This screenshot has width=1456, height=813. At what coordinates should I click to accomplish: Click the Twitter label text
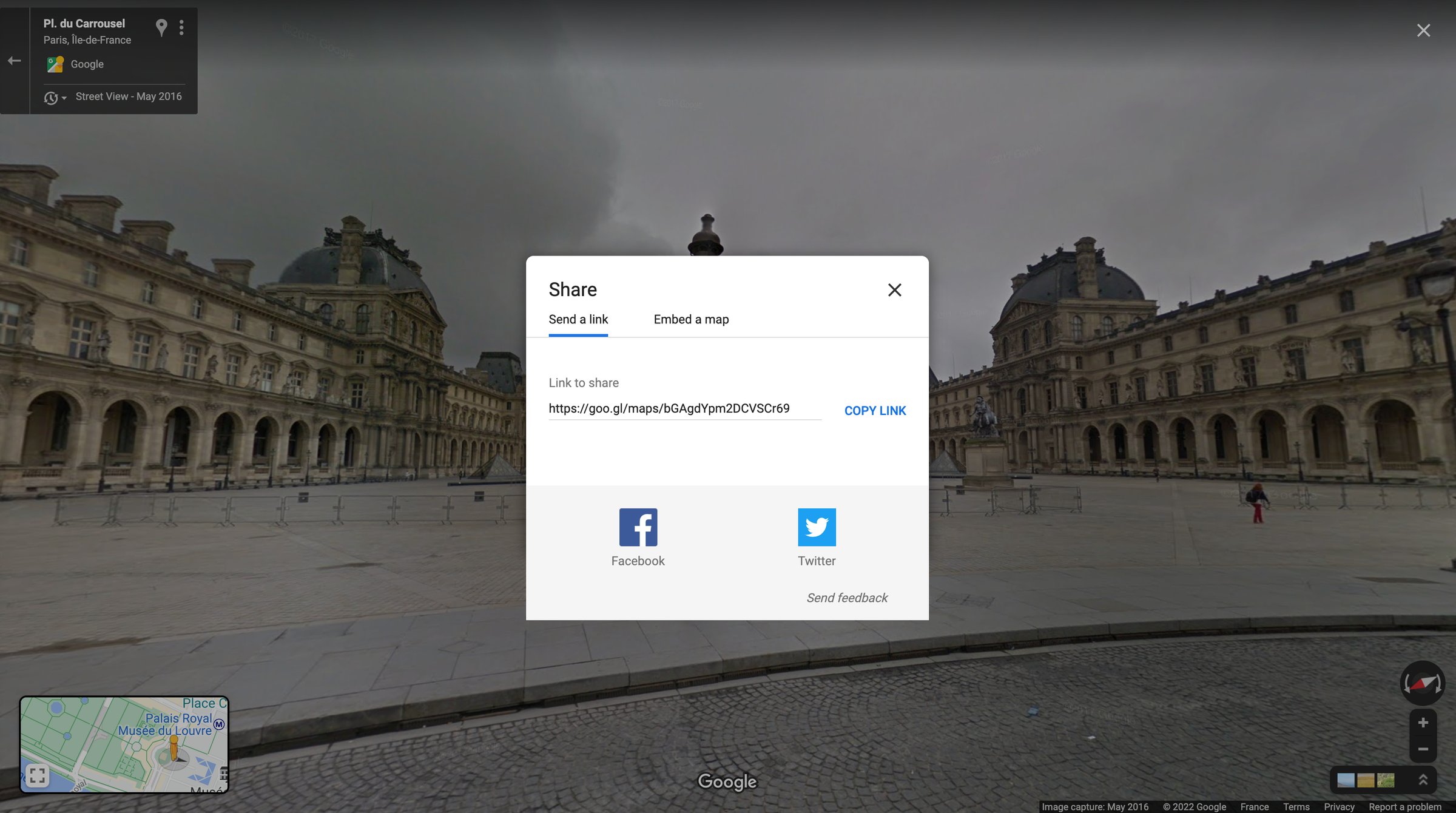click(817, 561)
